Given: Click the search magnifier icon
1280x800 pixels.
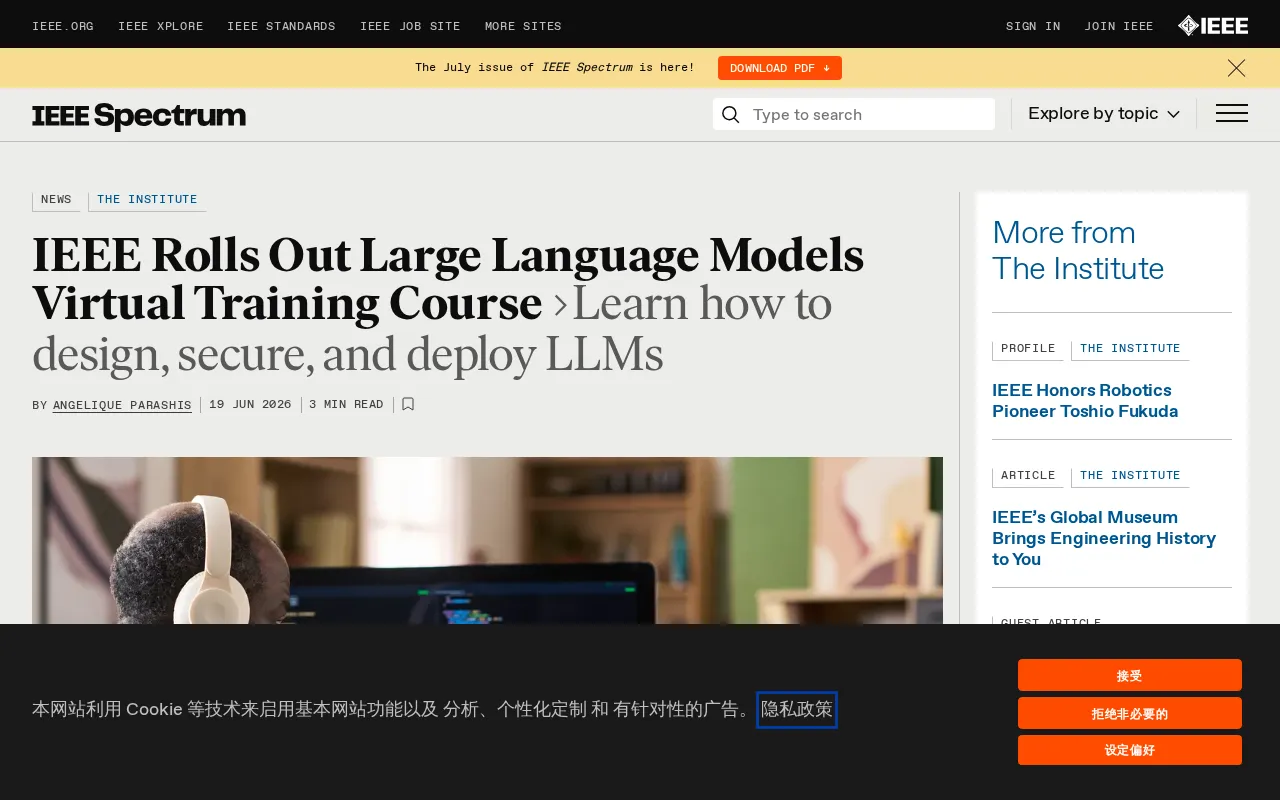Looking at the screenshot, I should pos(731,115).
